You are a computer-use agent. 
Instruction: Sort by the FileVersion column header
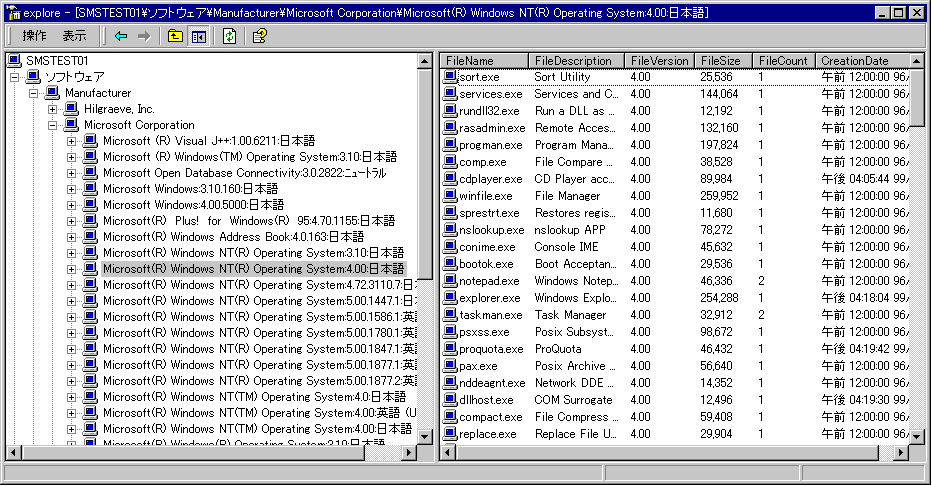[659, 61]
